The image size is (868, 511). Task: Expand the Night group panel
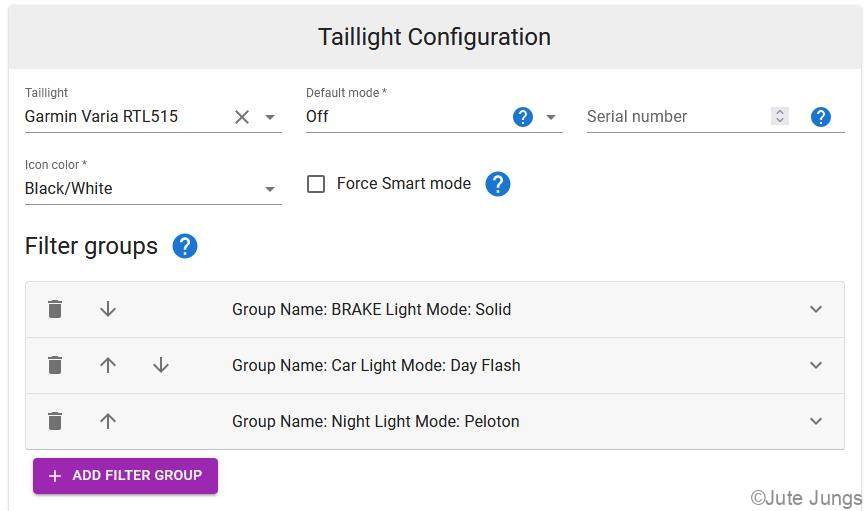point(816,421)
